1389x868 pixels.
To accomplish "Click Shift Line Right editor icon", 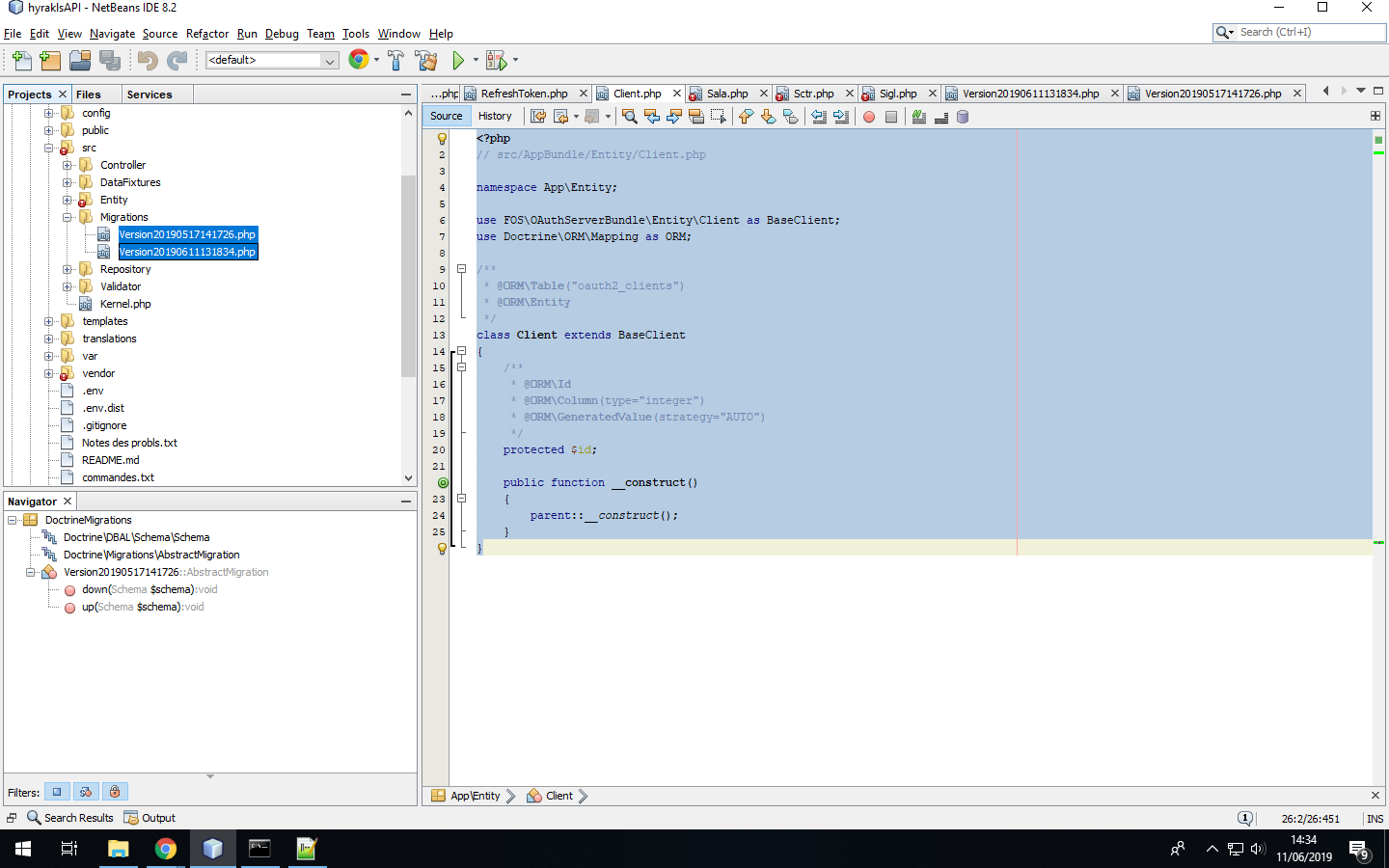I will point(841,117).
